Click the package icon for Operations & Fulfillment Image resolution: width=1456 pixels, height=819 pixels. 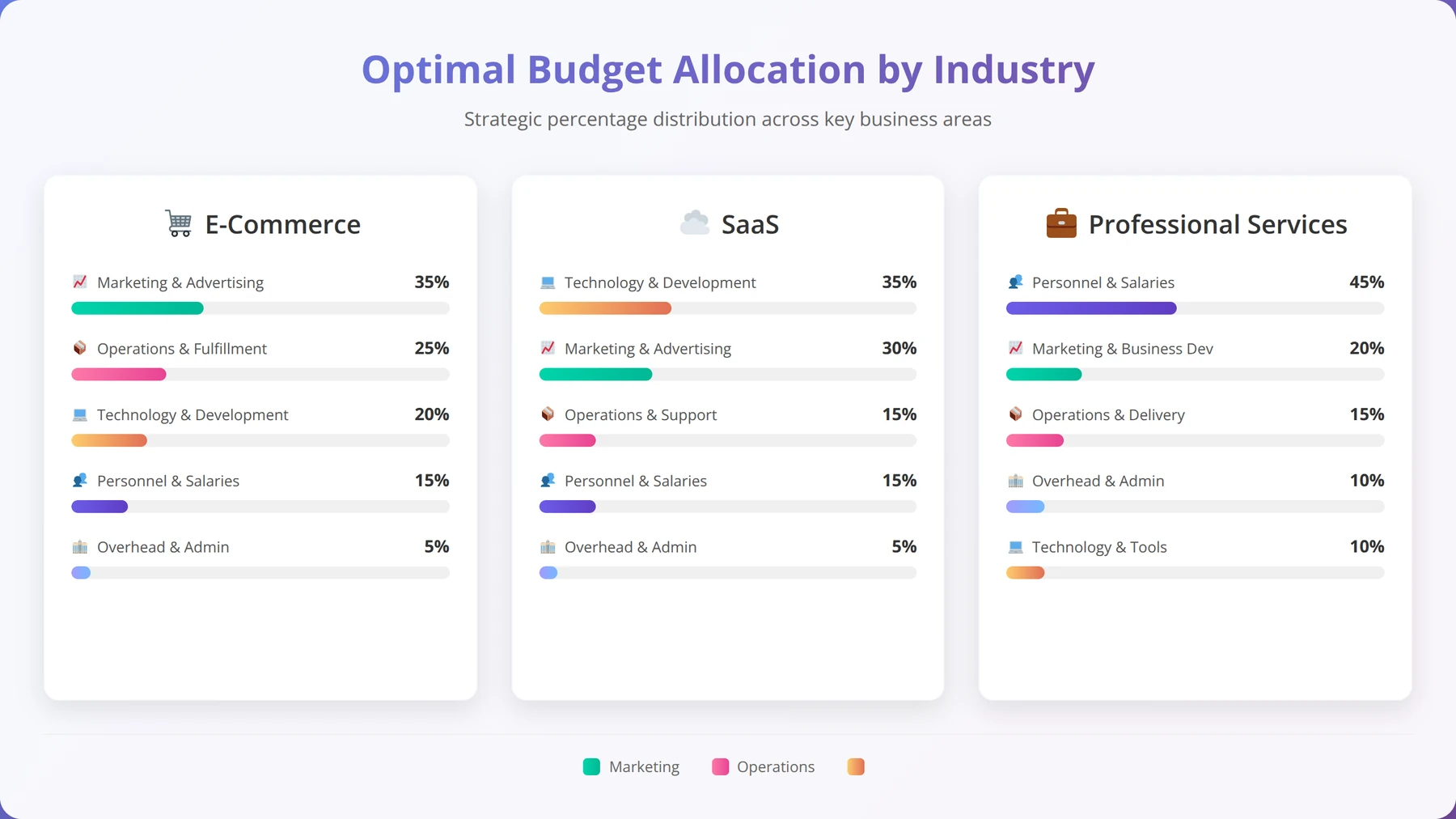pyautogui.click(x=79, y=348)
